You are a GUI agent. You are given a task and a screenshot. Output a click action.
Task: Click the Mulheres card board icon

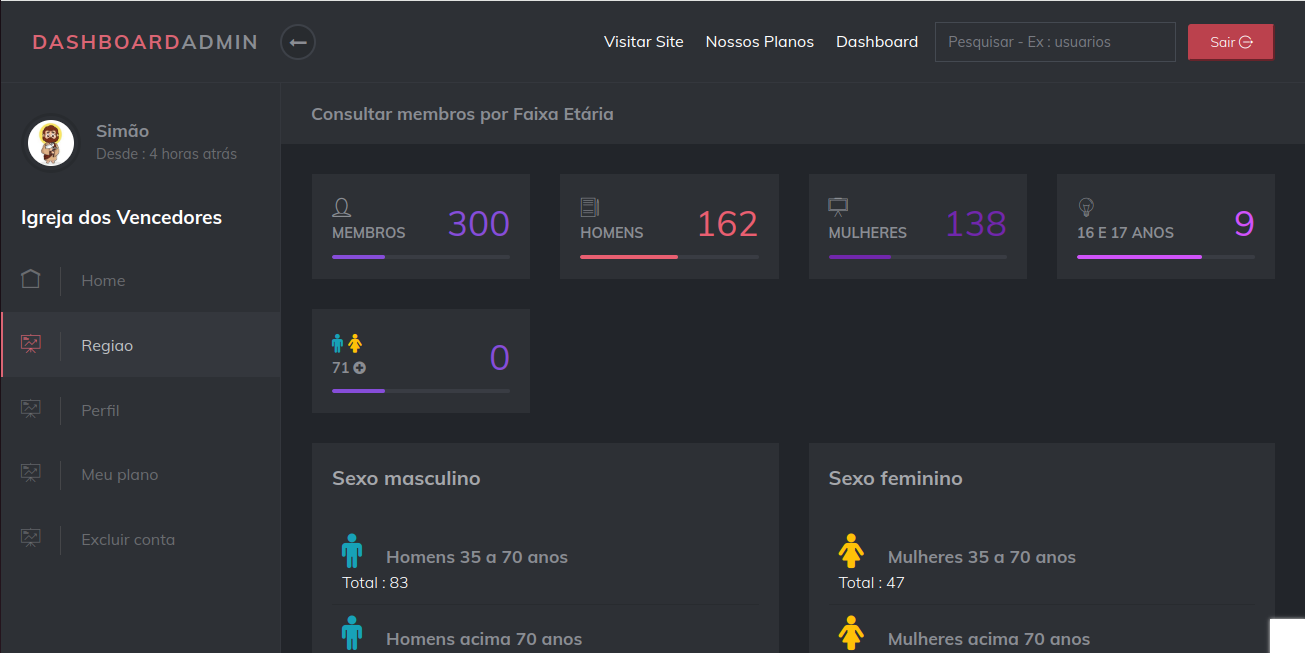(x=838, y=207)
